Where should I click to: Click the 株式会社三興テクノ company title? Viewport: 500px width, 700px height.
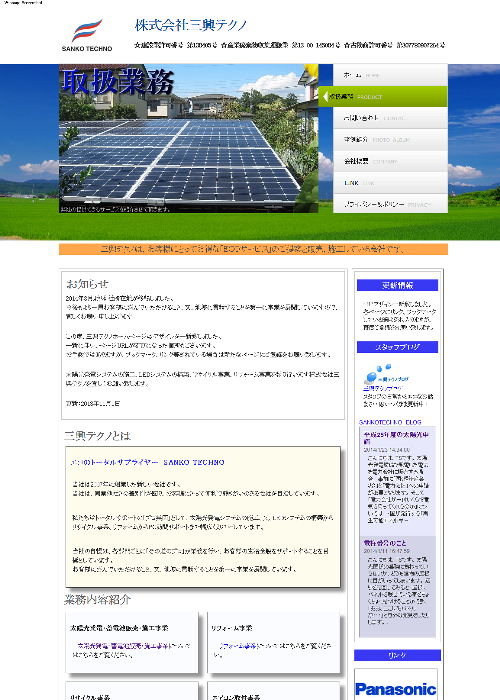(x=191, y=25)
